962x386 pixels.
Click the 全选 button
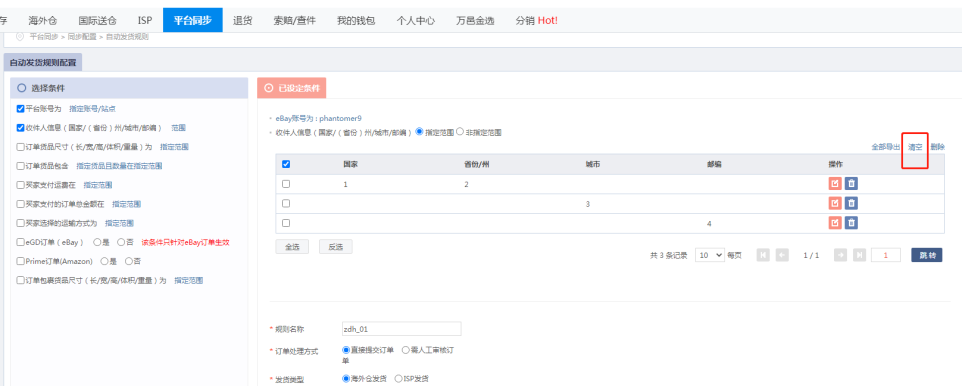292,247
